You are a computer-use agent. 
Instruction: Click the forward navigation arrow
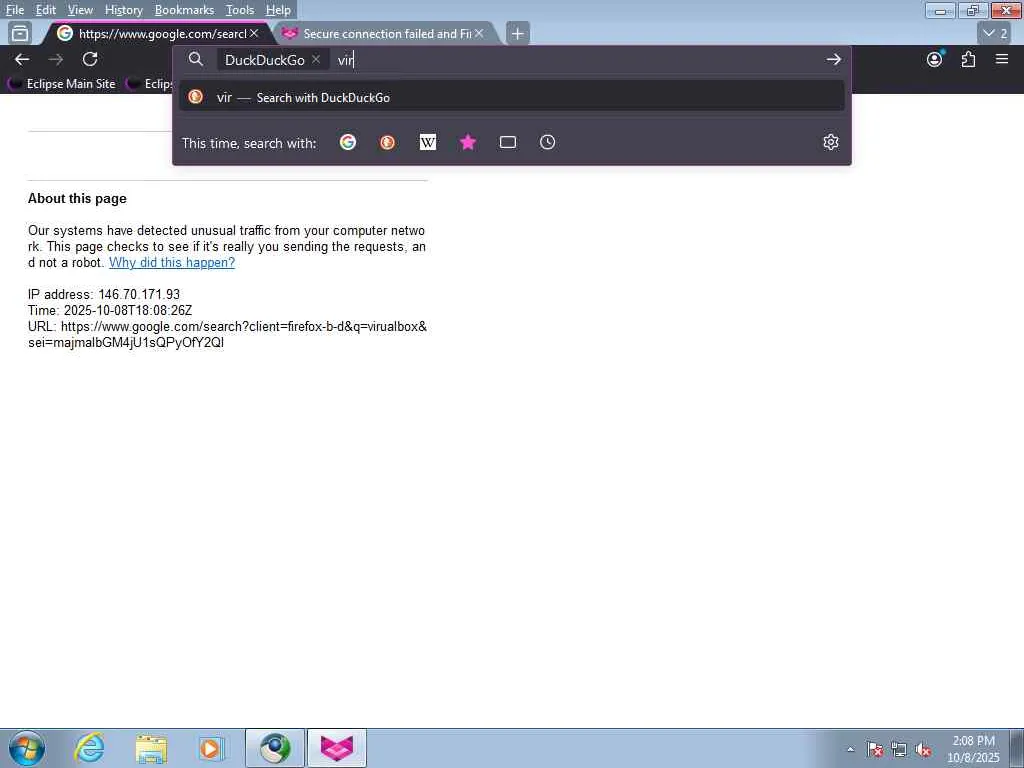(56, 59)
